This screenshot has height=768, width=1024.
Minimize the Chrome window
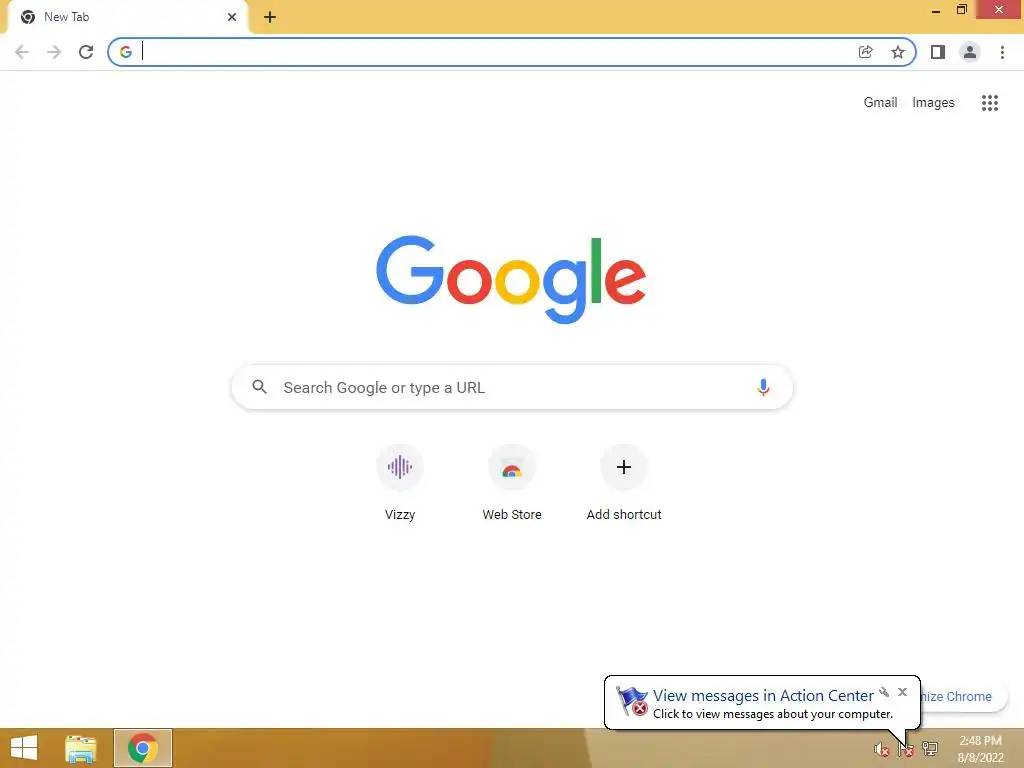click(936, 10)
